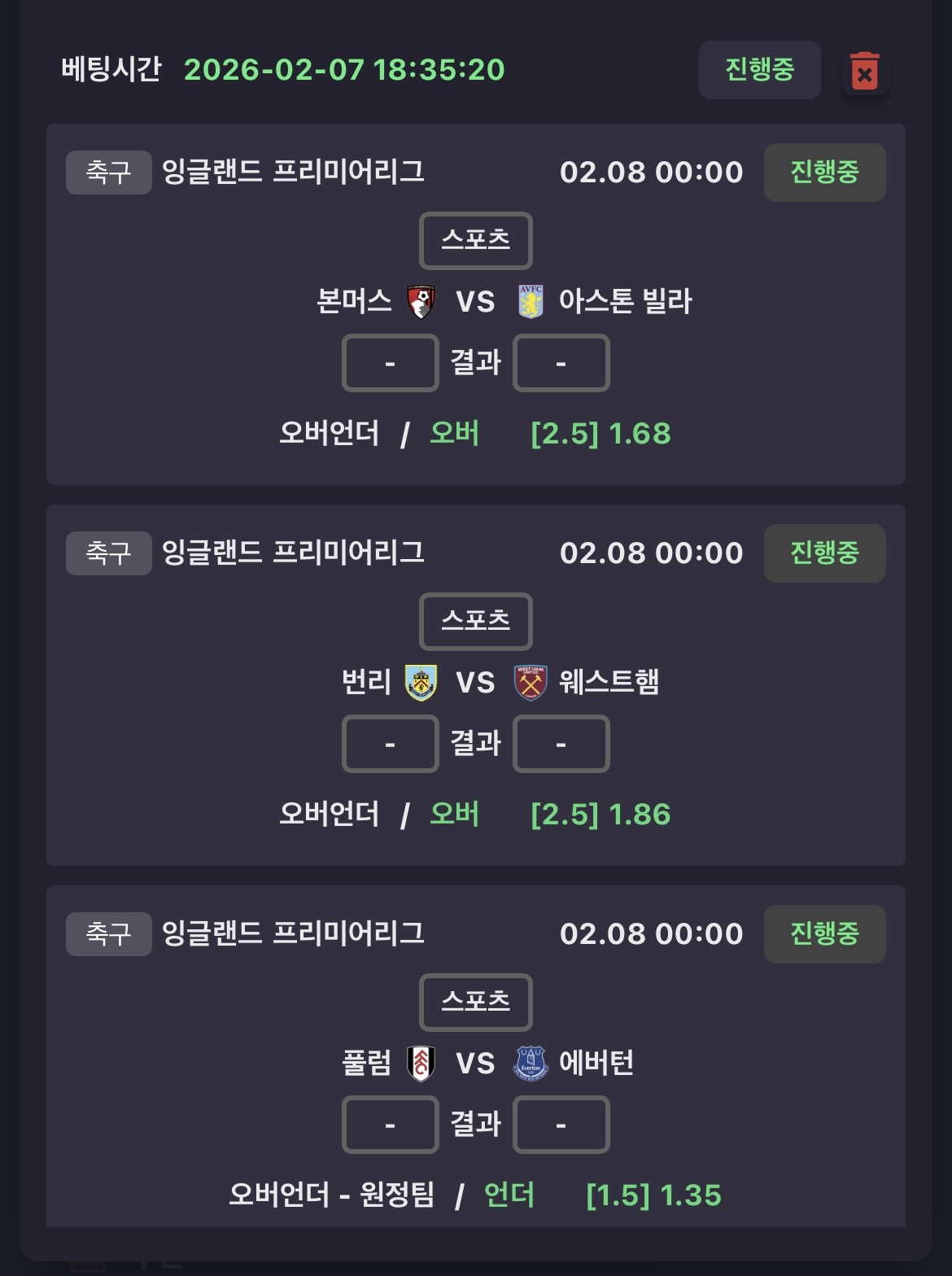The width and height of the screenshot is (952, 1276).
Task: Click the red trash delete icon
Action: click(x=864, y=72)
